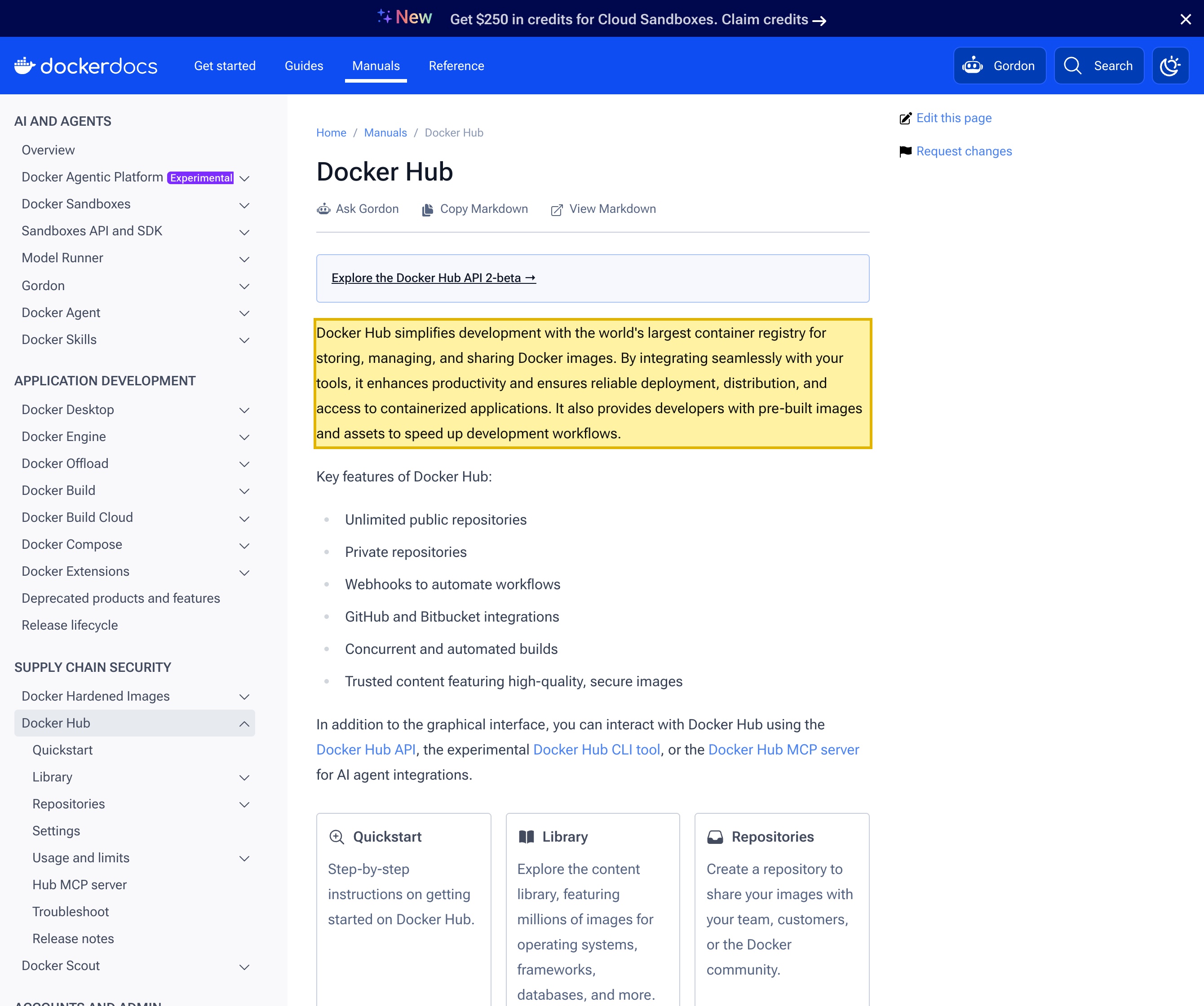Click the sparkle New badge in banner

405,17
